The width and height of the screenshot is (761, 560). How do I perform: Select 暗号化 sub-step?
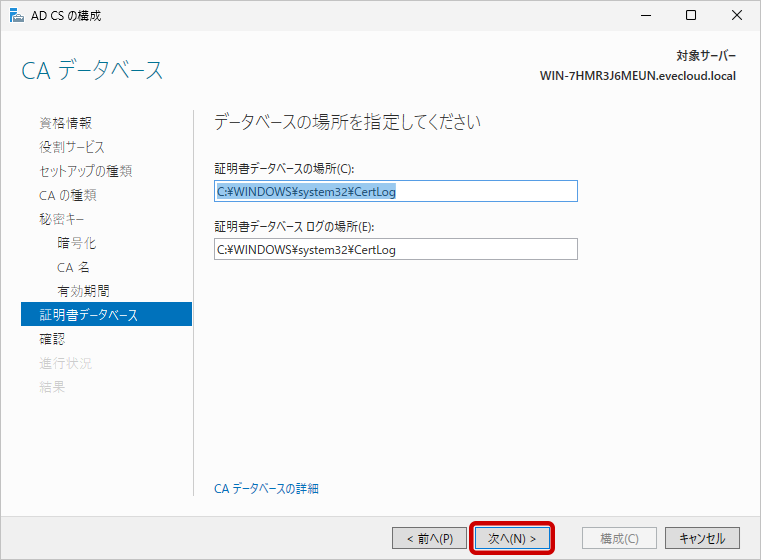pos(77,243)
